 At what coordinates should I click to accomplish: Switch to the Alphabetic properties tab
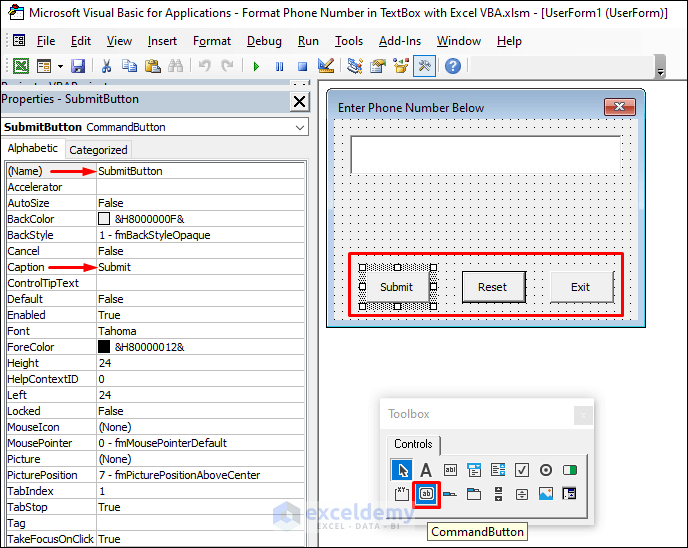[x=33, y=148]
